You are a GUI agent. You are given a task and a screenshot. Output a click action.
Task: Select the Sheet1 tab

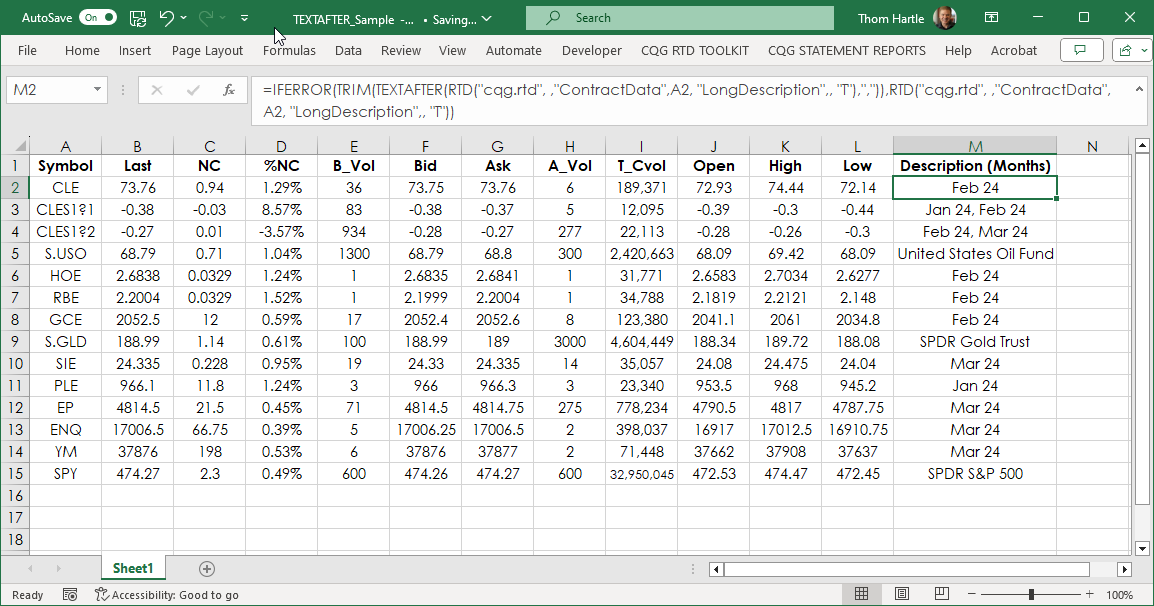point(133,567)
